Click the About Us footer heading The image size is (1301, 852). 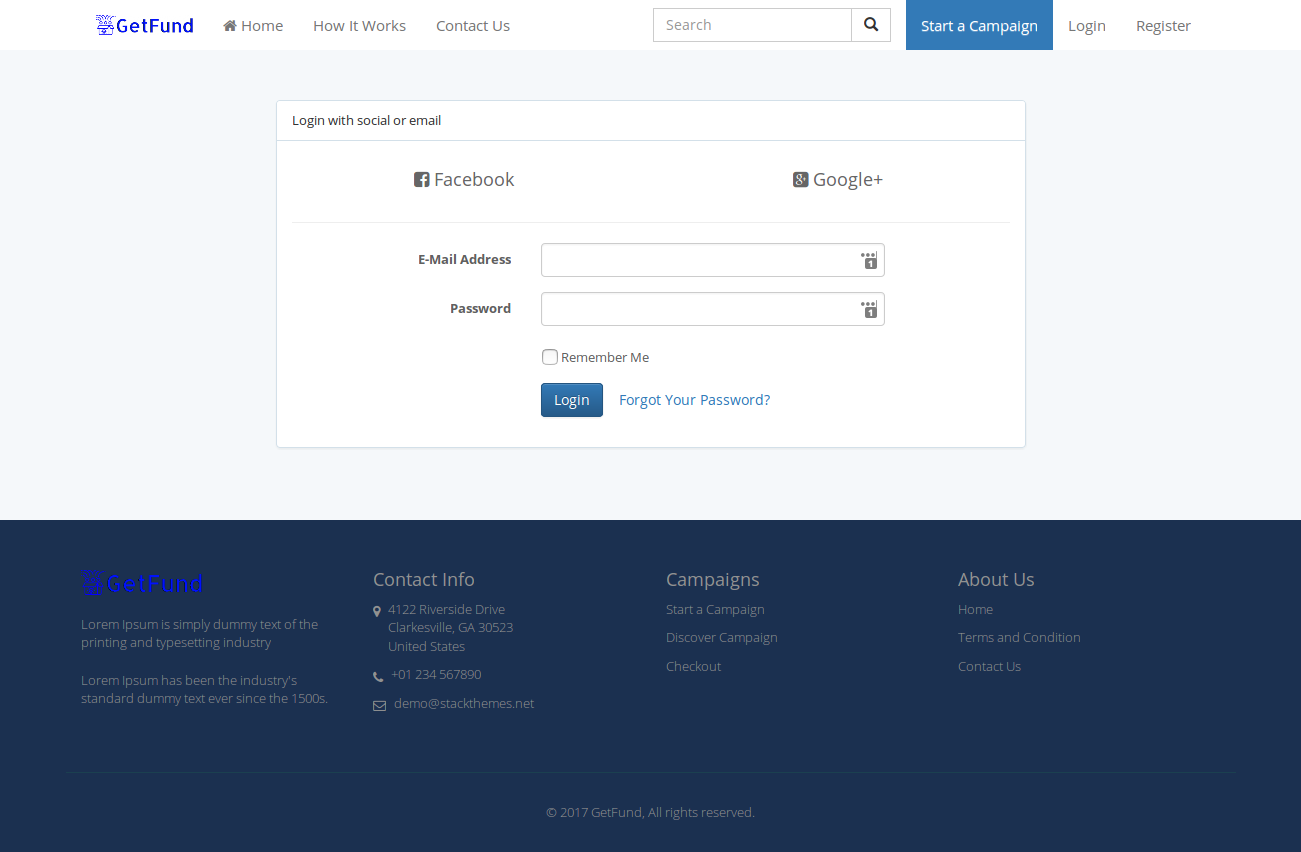996,580
